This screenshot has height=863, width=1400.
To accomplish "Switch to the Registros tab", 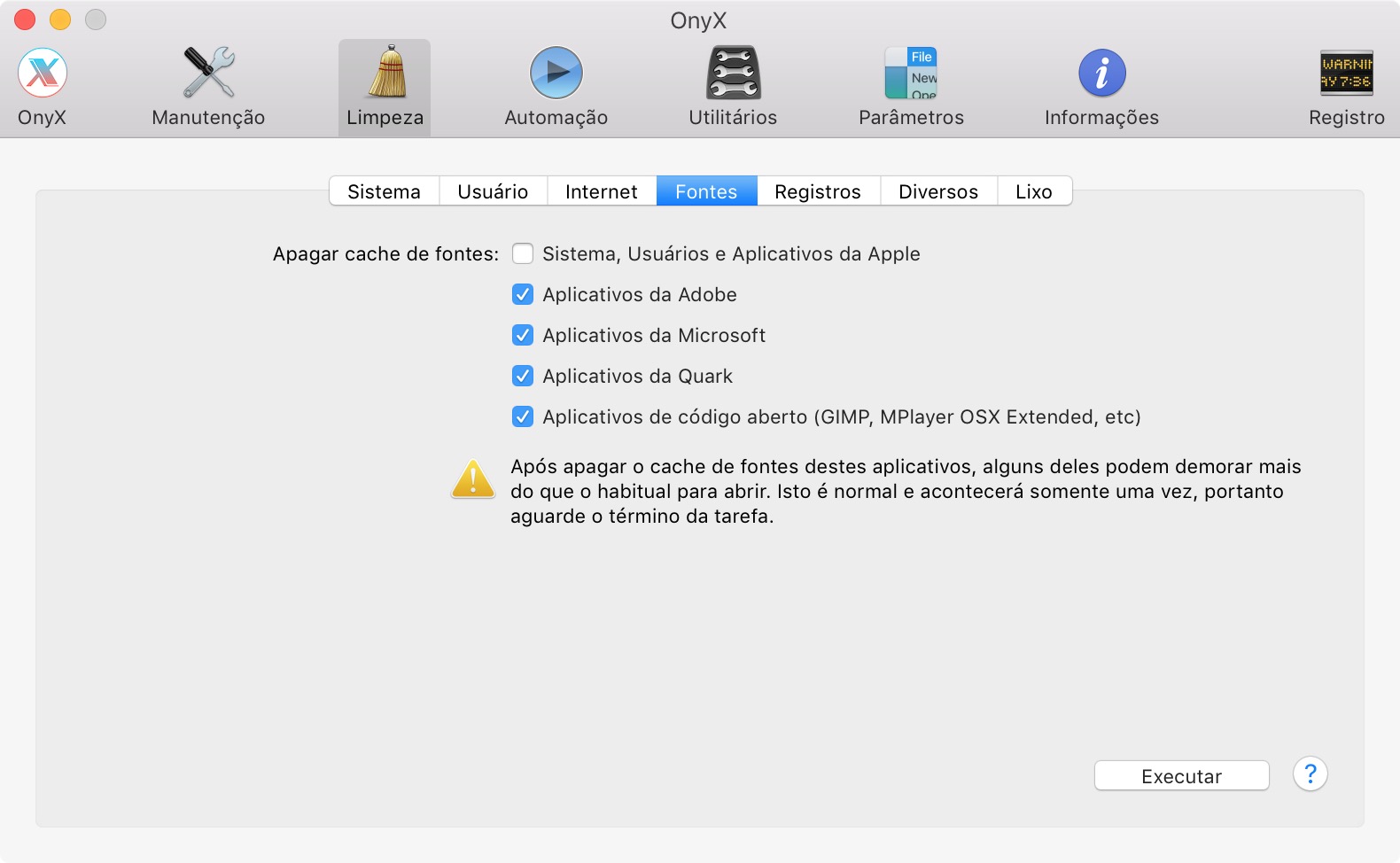I will click(818, 191).
